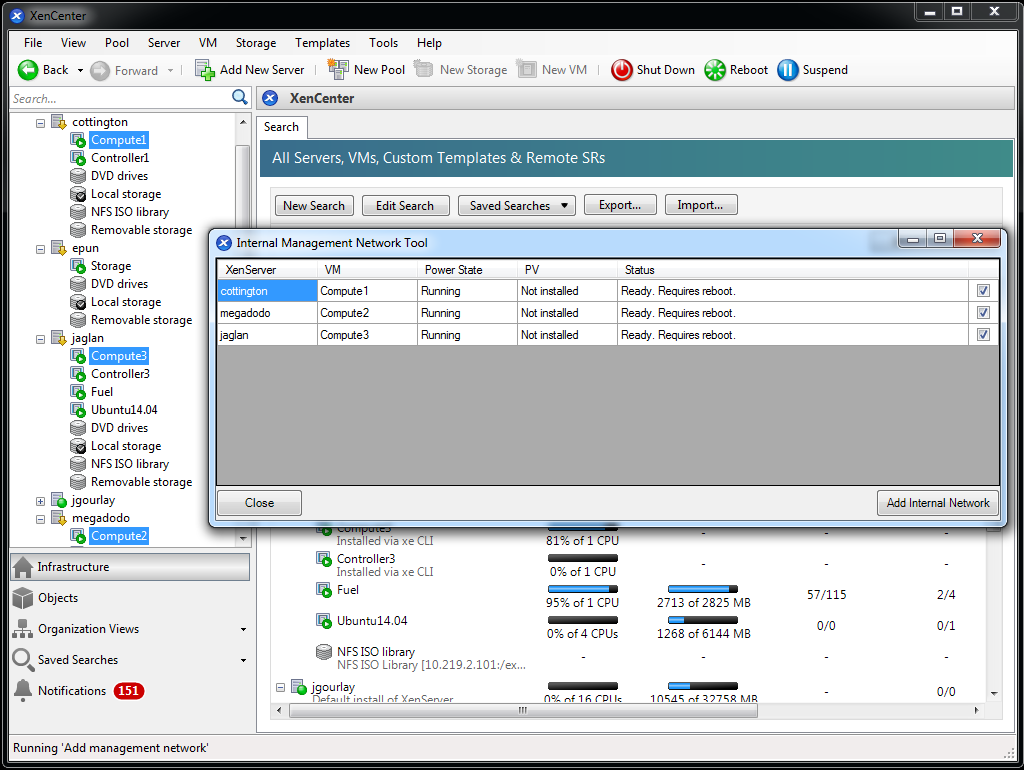Click Close in Network Tool dialog

click(259, 503)
